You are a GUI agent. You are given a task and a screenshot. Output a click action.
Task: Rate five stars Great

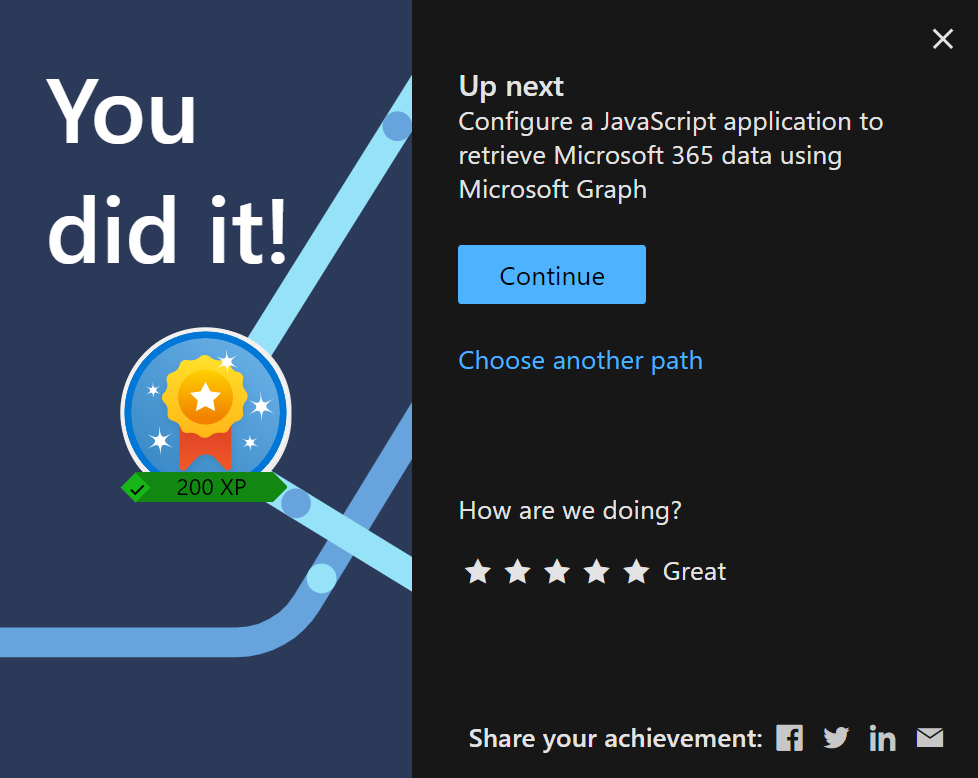pos(636,571)
